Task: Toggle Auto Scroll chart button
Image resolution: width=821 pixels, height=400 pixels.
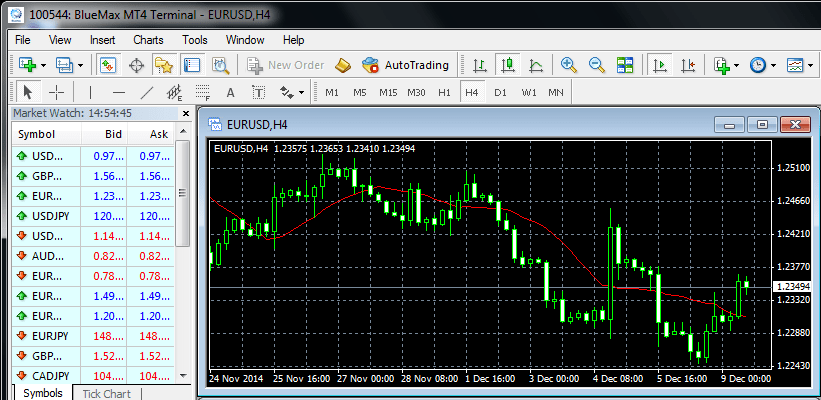Action: (660, 65)
